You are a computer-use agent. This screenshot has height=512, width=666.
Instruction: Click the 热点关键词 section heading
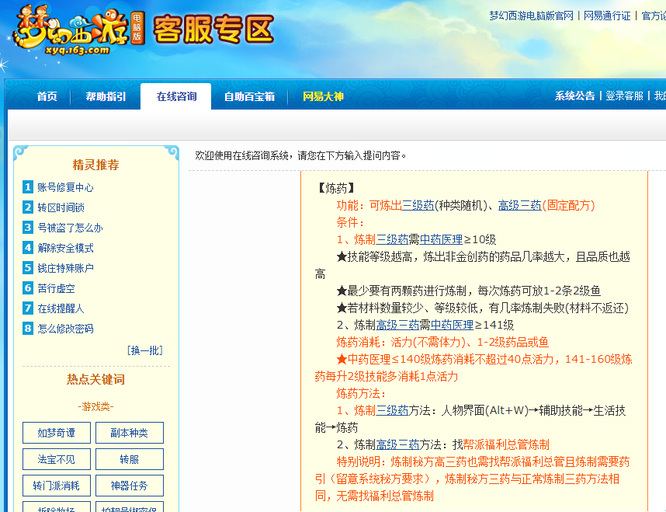point(96,379)
